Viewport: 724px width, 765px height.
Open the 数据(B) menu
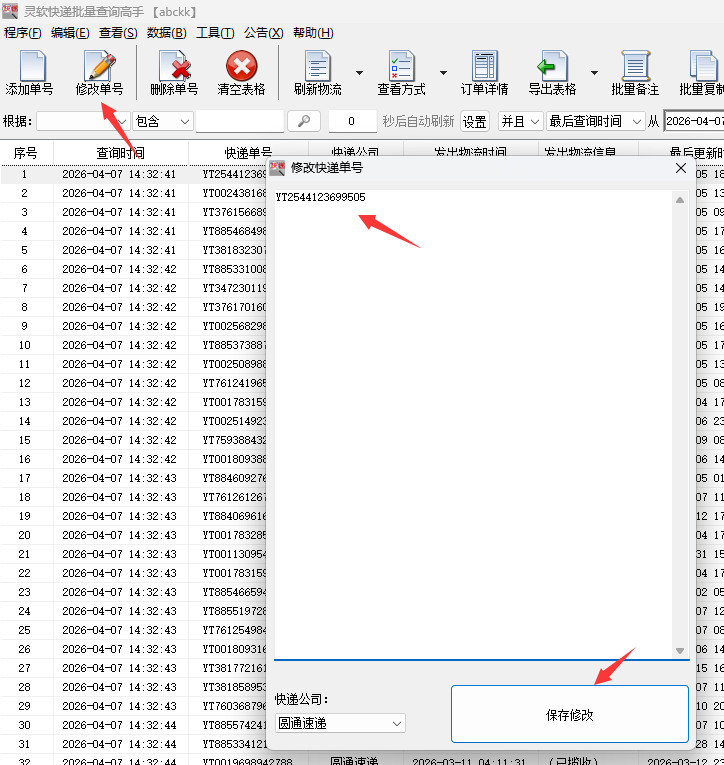coord(166,33)
